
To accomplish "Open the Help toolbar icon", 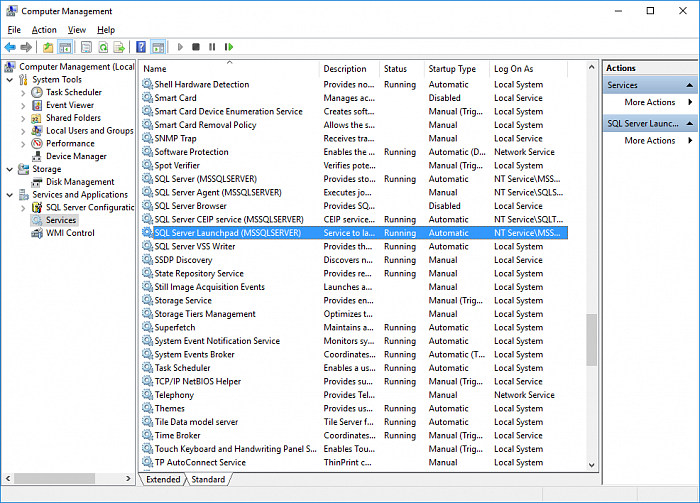I will pyautogui.click(x=141, y=47).
